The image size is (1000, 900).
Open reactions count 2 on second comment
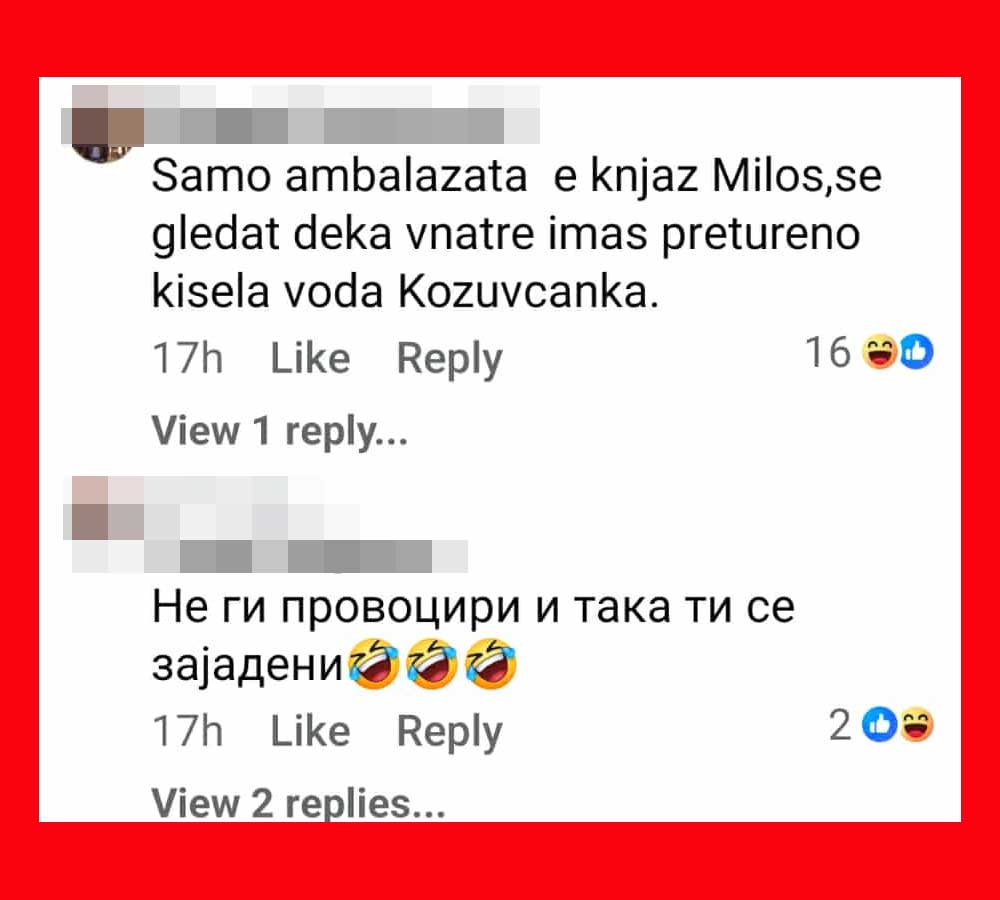tap(841, 725)
